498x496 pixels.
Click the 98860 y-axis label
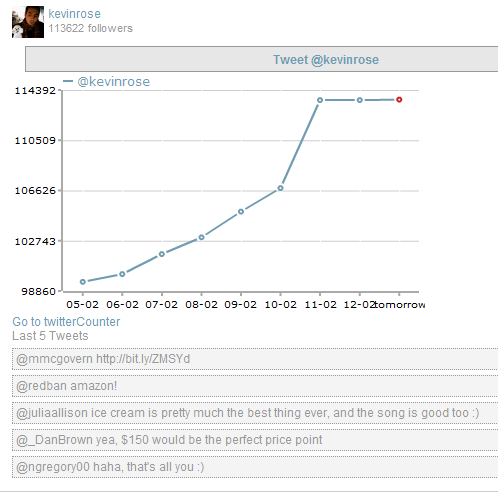click(x=38, y=291)
